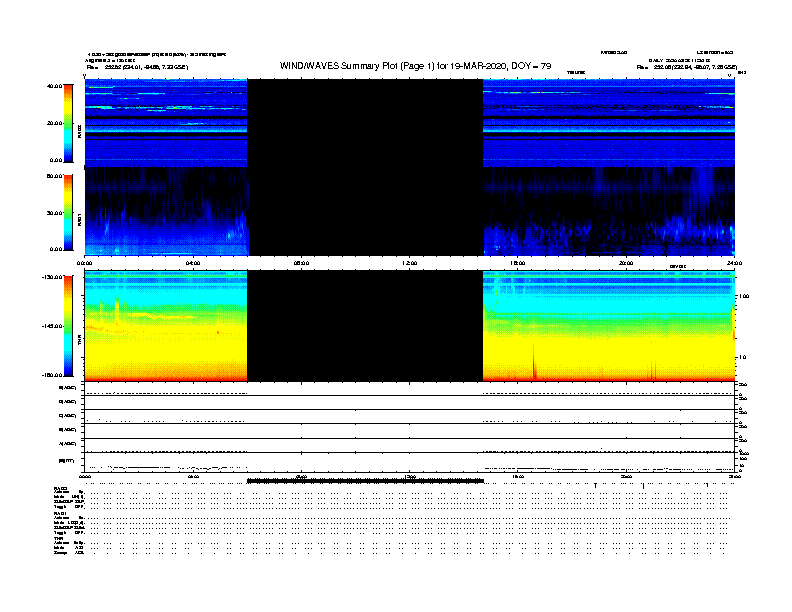Click the tall red spike in the evening TNR spectrogram
Screen dimensions: 792x612
[x=534, y=363]
